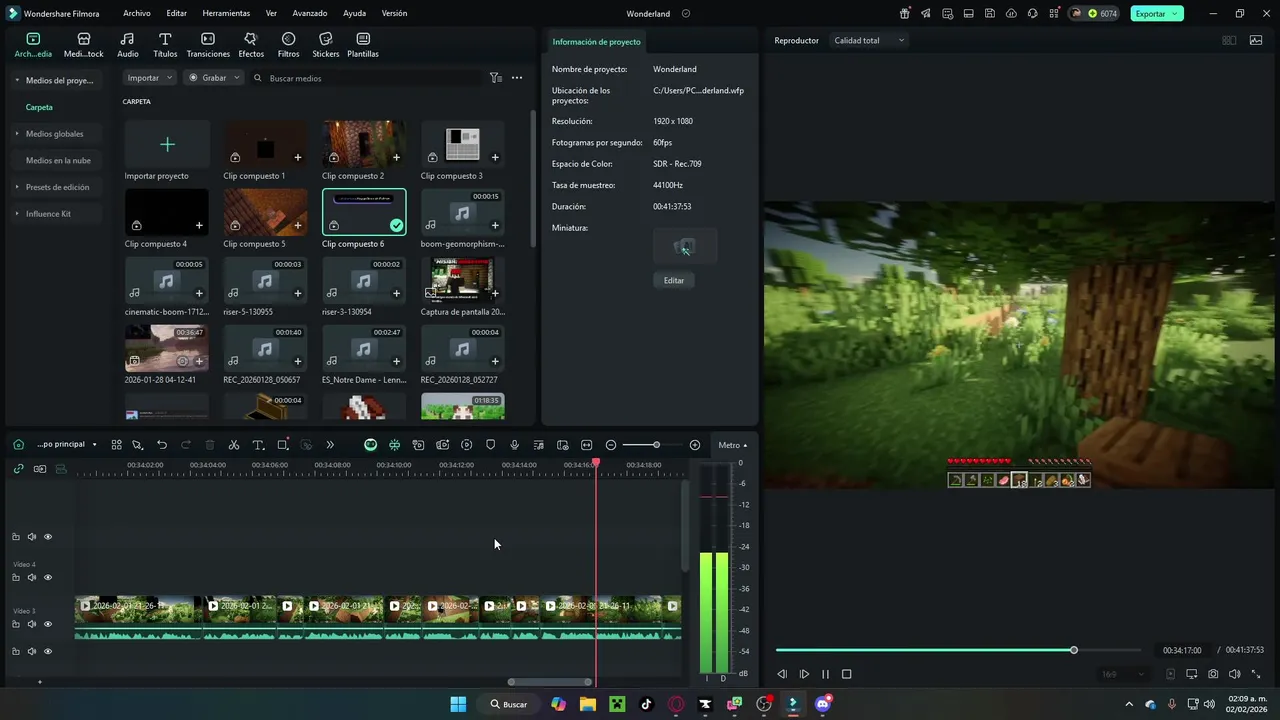Select the crop tool in timeline toolbar
This screenshot has width=1280, height=720.
[x=283, y=445]
